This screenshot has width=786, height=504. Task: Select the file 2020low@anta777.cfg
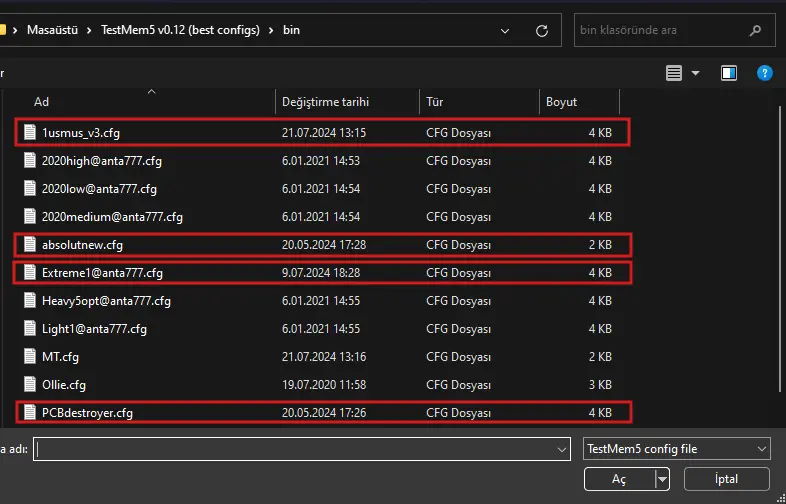click(99, 189)
